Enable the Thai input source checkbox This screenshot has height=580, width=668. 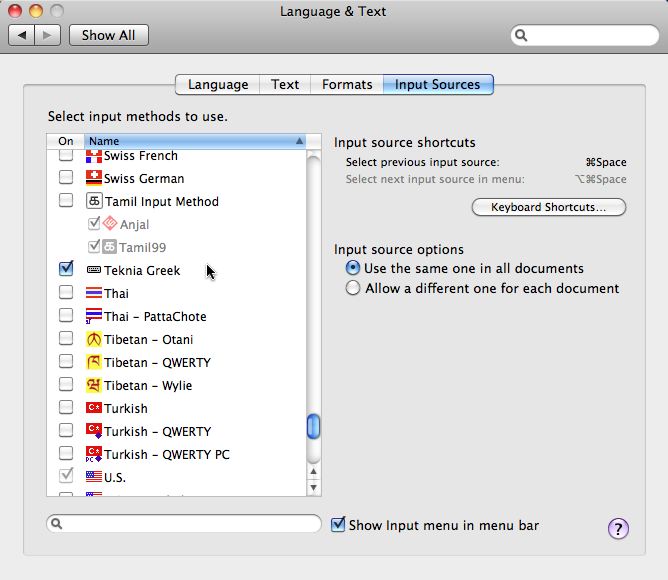[x=66, y=293]
